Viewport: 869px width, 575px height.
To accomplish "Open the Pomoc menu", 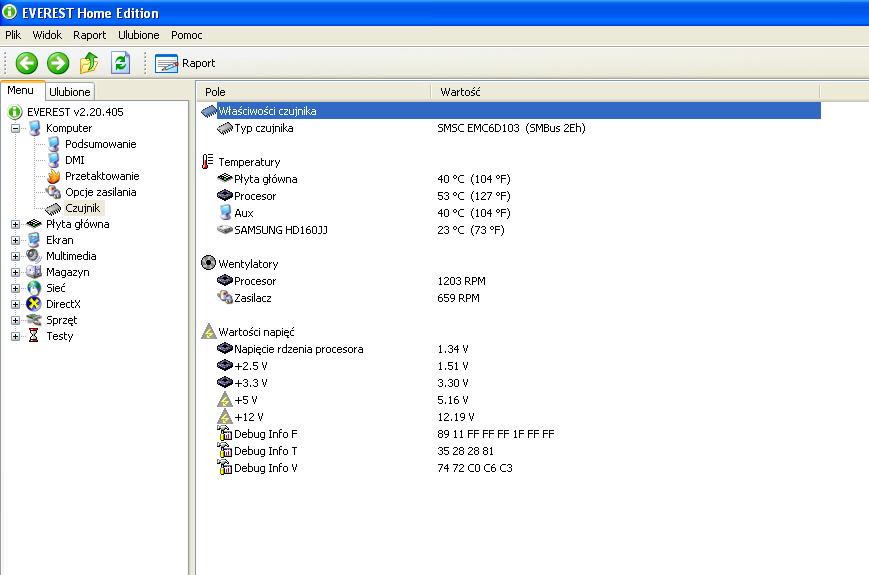I will click(186, 35).
